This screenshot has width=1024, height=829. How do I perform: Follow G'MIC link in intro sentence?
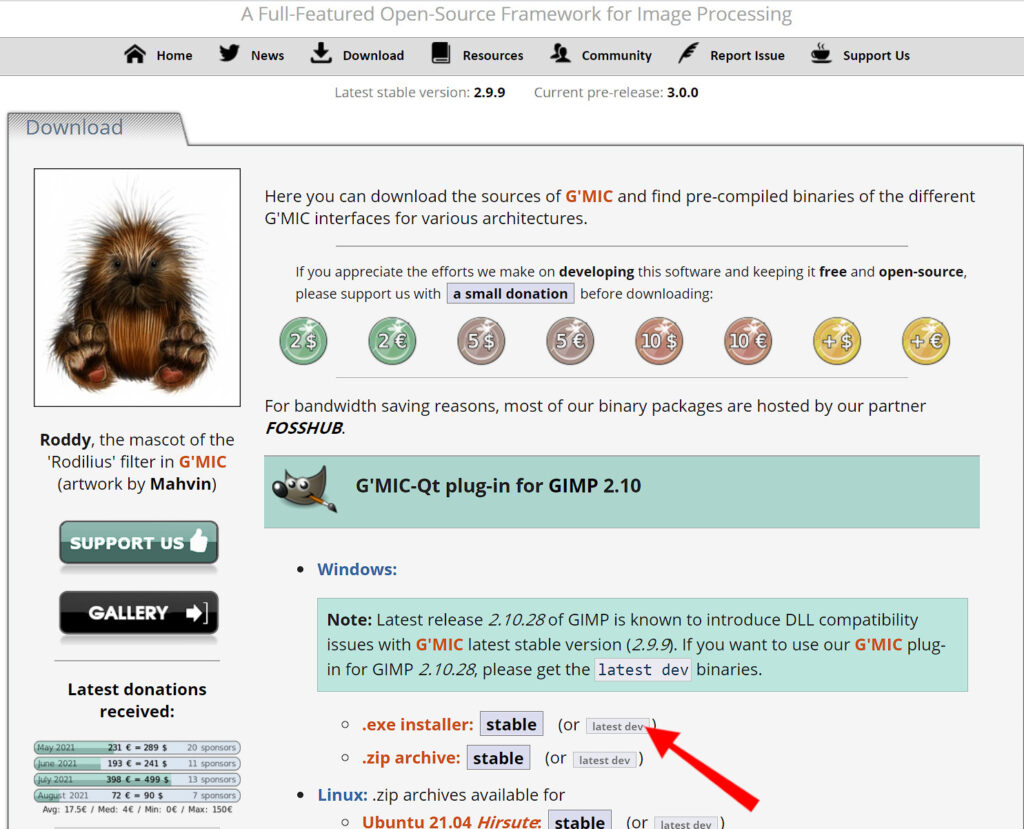point(589,196)
